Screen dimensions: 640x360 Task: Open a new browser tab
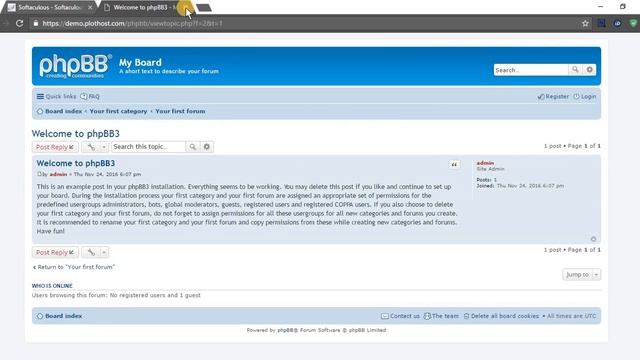[x=203, y=8]
